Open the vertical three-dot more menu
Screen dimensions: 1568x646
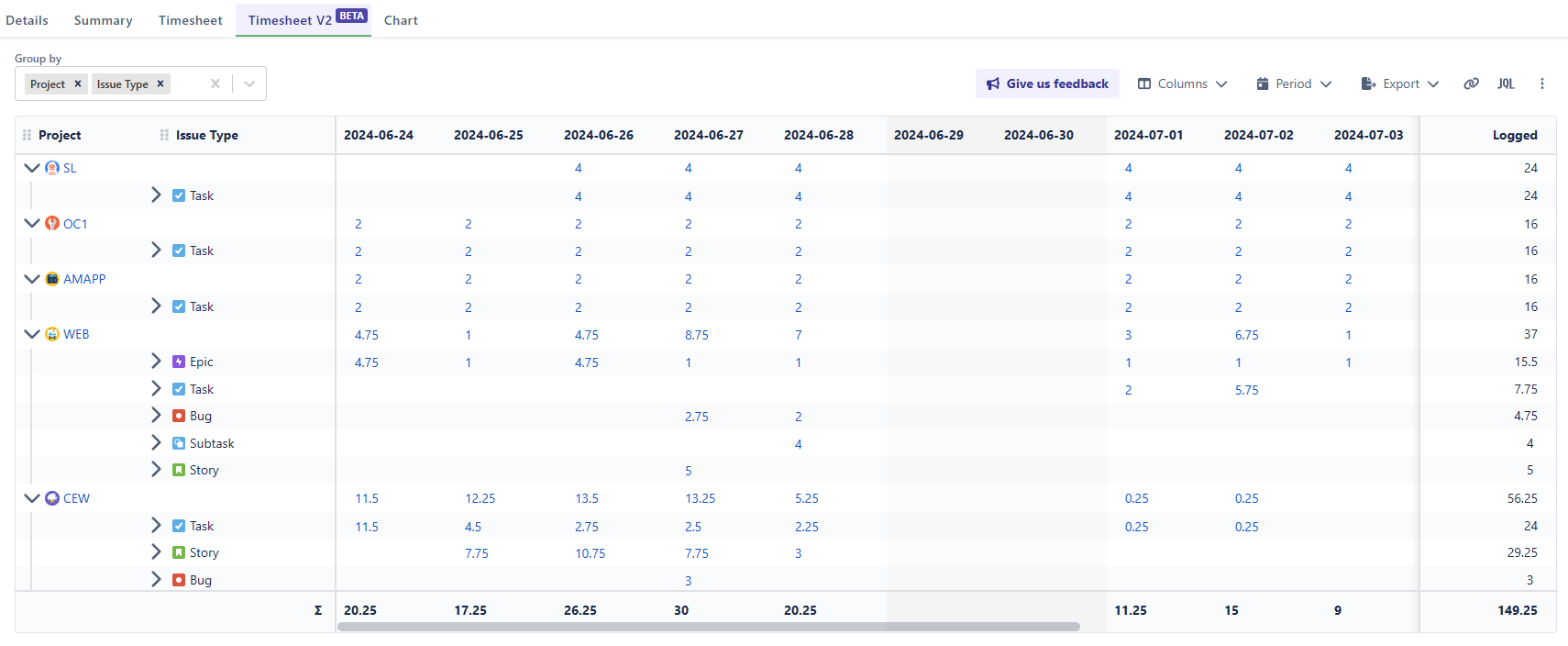pos(1542,84)
